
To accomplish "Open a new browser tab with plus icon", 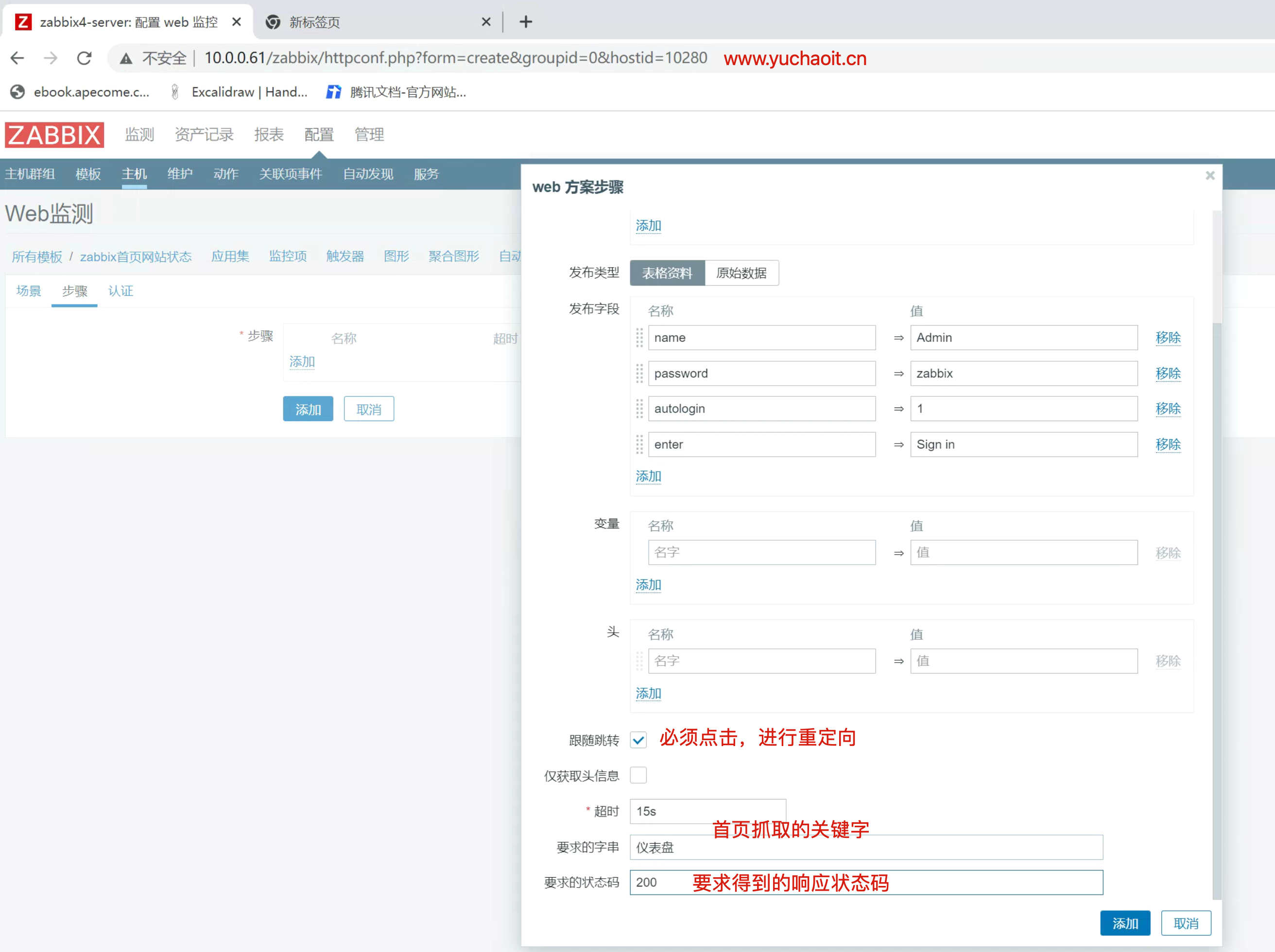I will pyautogui.click(x=525, y=22).
